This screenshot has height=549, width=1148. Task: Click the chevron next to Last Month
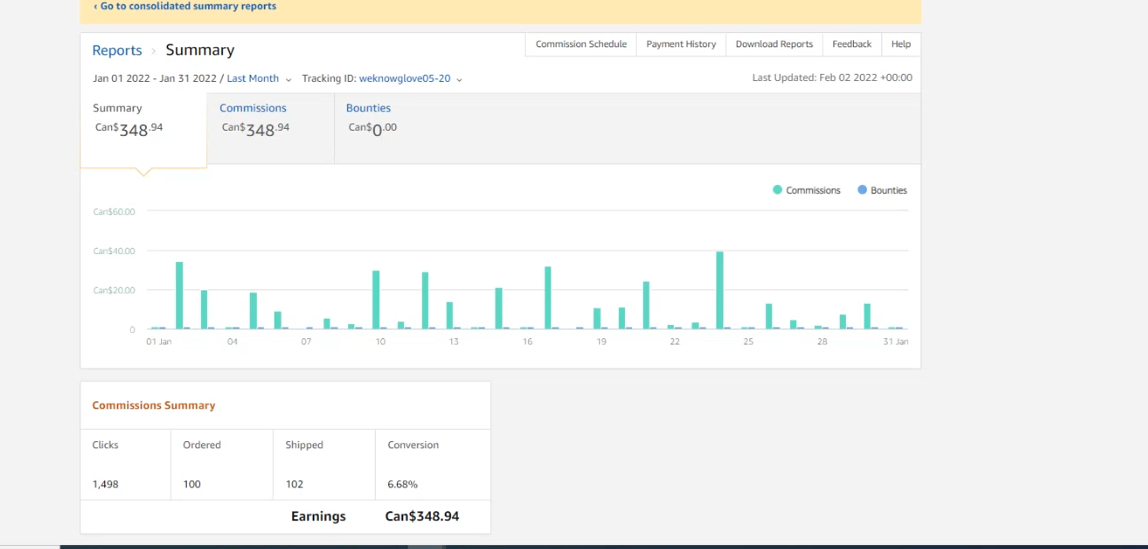coord(288,79)
